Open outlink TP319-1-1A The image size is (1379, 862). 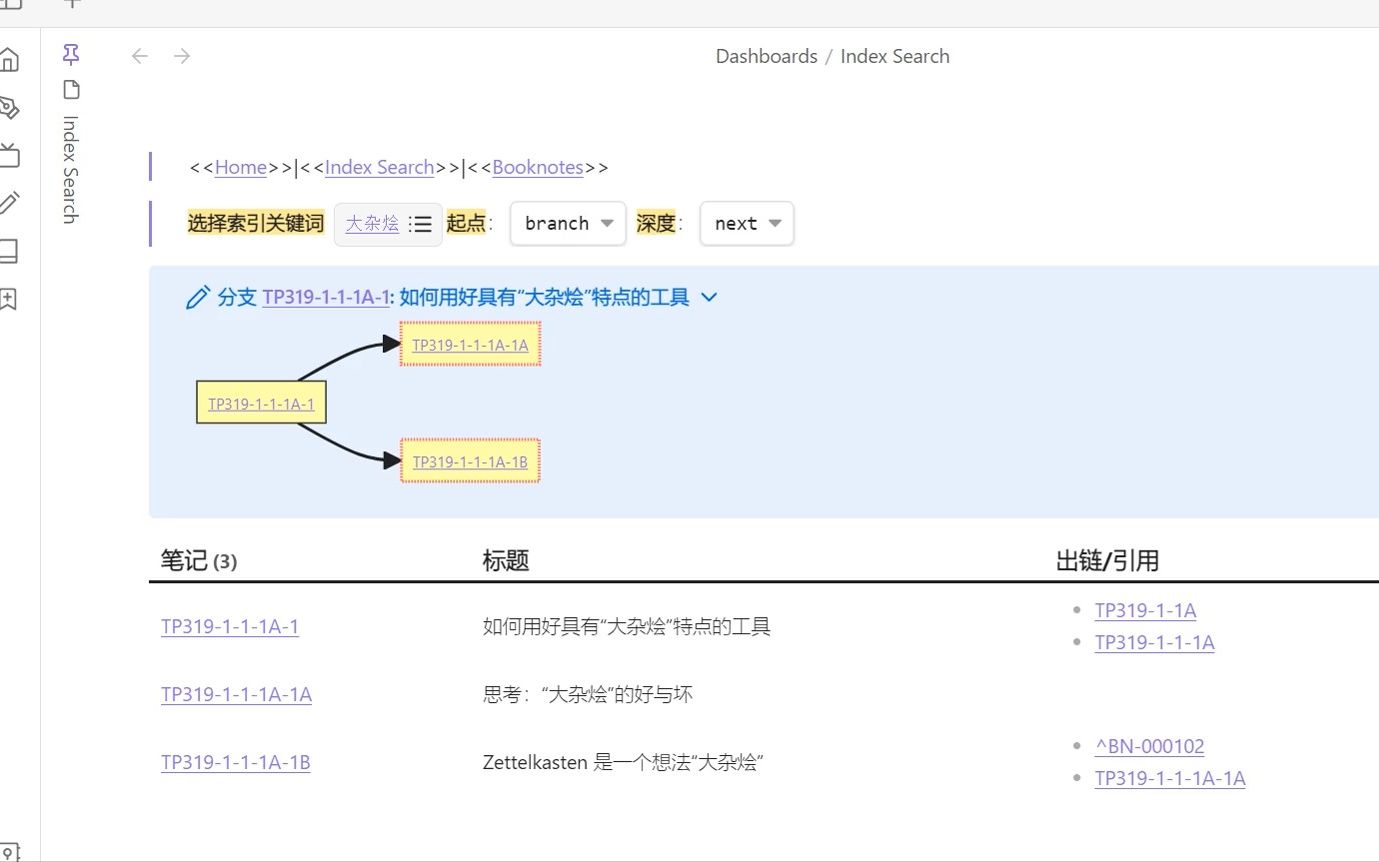pyautogui.click(x=1145, y=610)
